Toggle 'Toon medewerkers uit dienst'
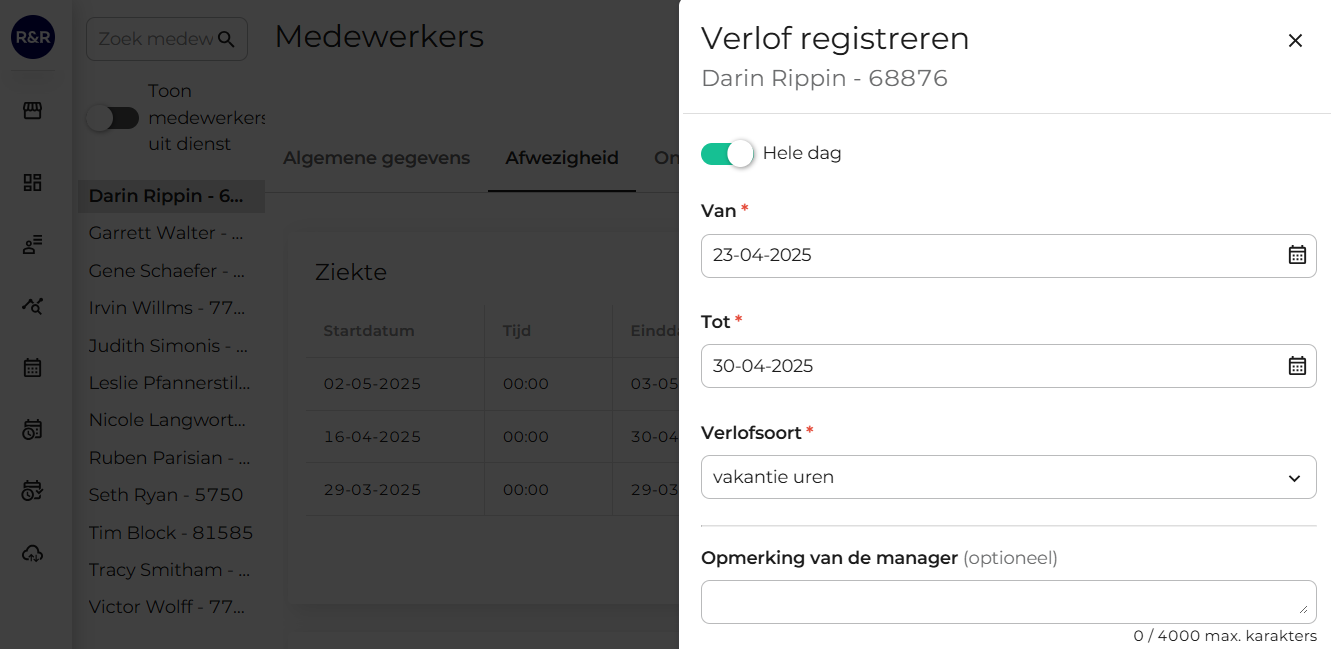Viewport: 1331px width, 649px height. click(113, 117)
